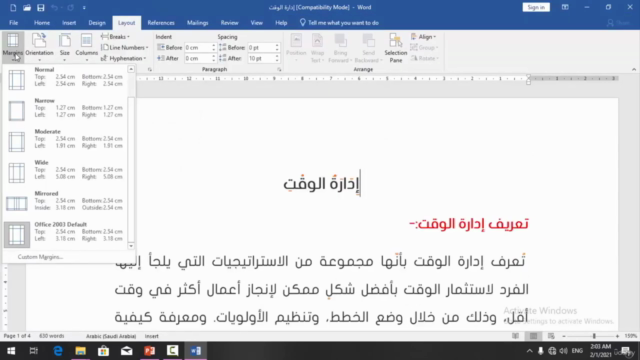Open the Hyphenation dropdown
Viewport: 640px width, 360px height.
tap(124, 58)
